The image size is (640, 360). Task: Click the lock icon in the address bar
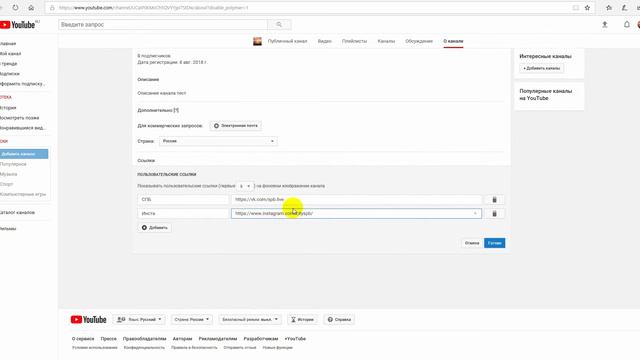pyautogui.click(x=52, y=8)
